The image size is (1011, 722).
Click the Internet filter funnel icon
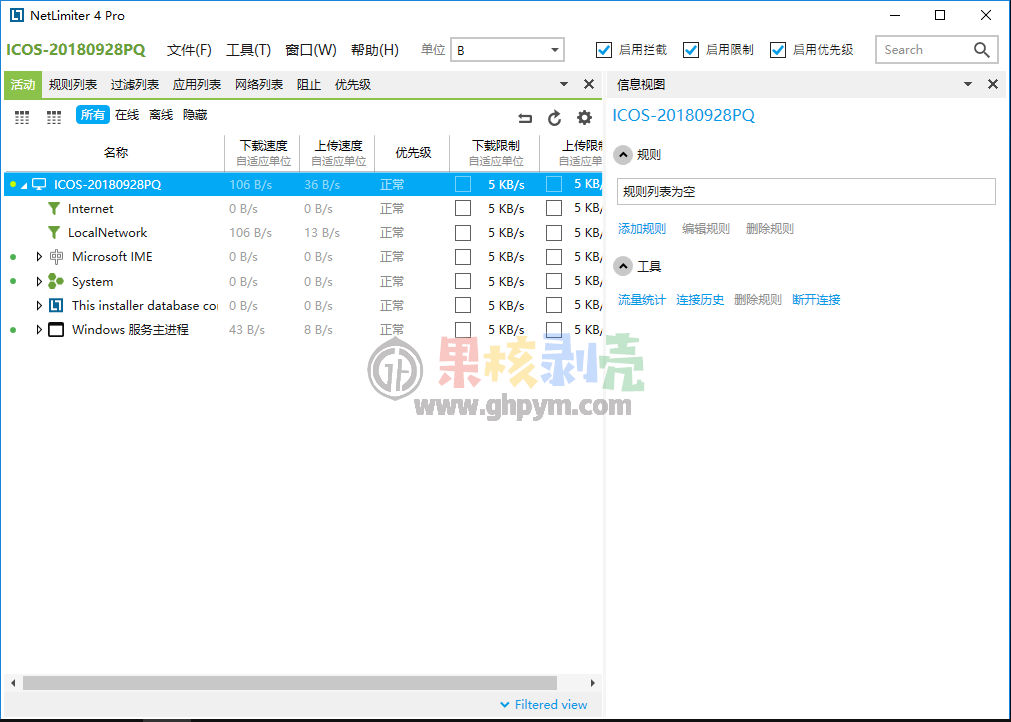point(54,208)
